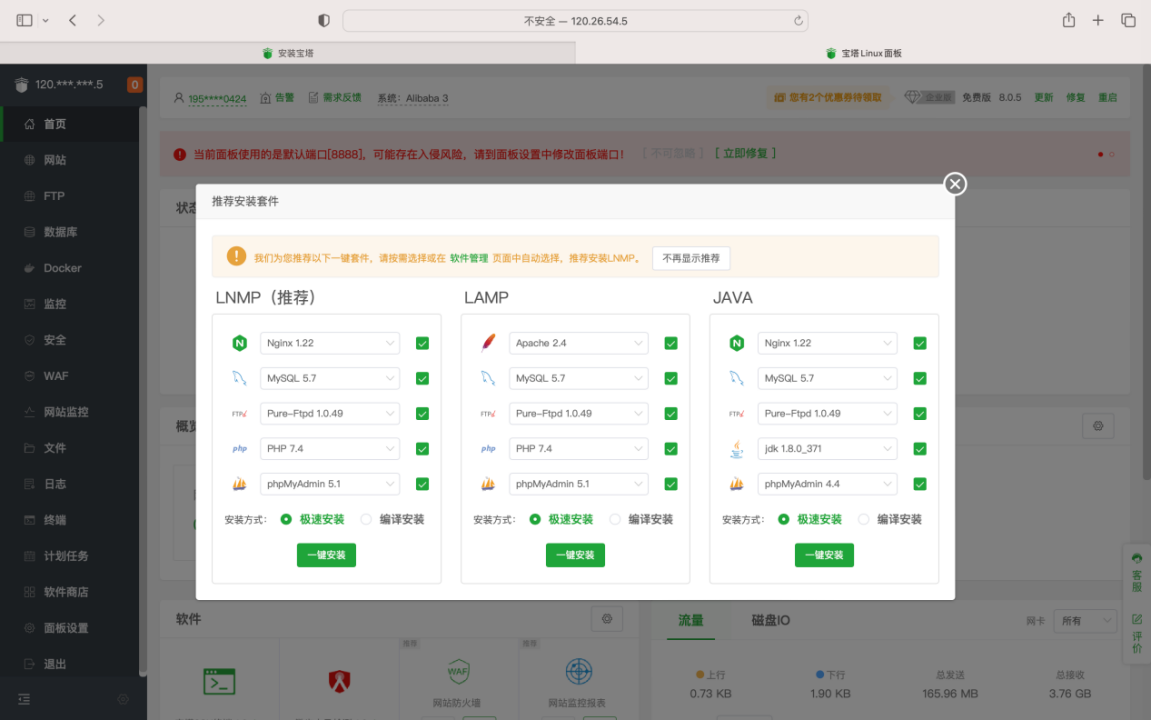Open the 网站监控报表 icon
1151x720 pixels.
coord(578,672)
